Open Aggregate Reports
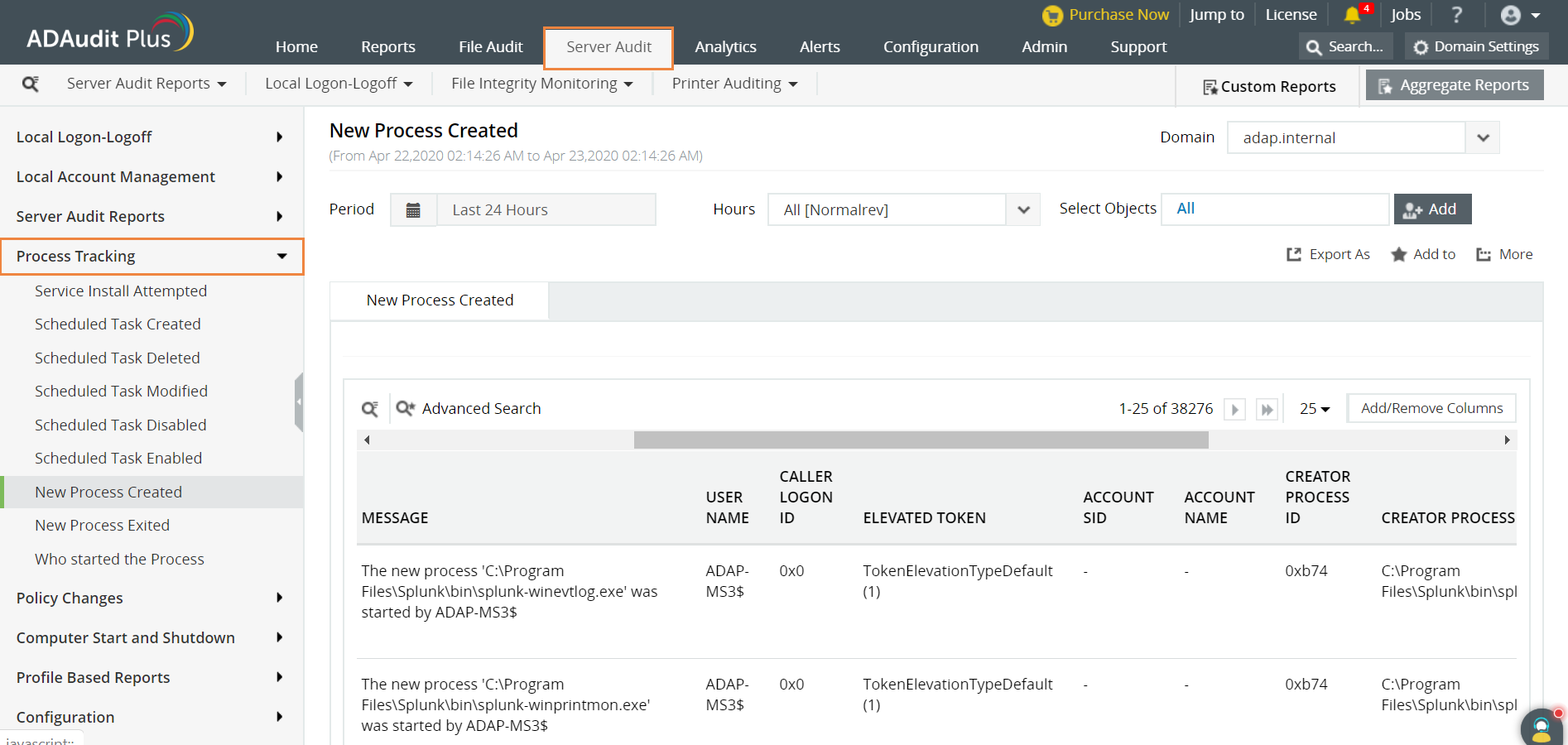 (x=1454, y=84)
